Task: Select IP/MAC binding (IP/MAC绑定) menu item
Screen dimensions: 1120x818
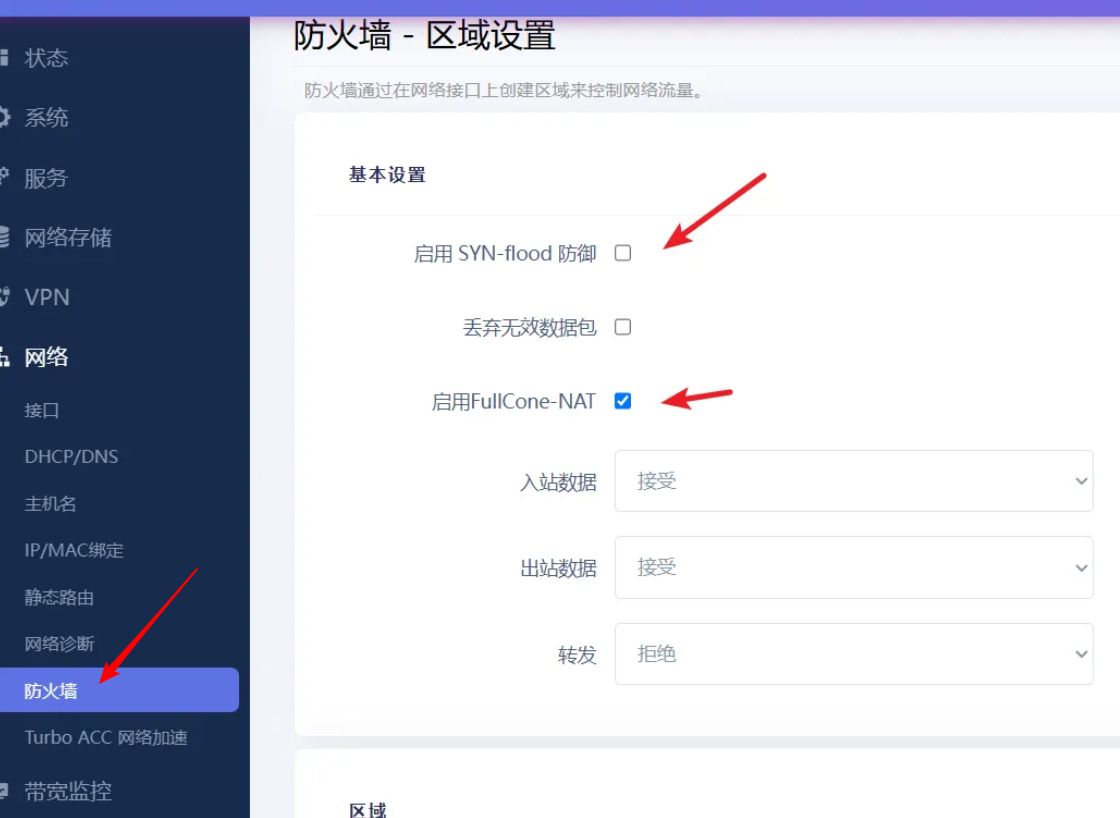Action: click(74, 550)
